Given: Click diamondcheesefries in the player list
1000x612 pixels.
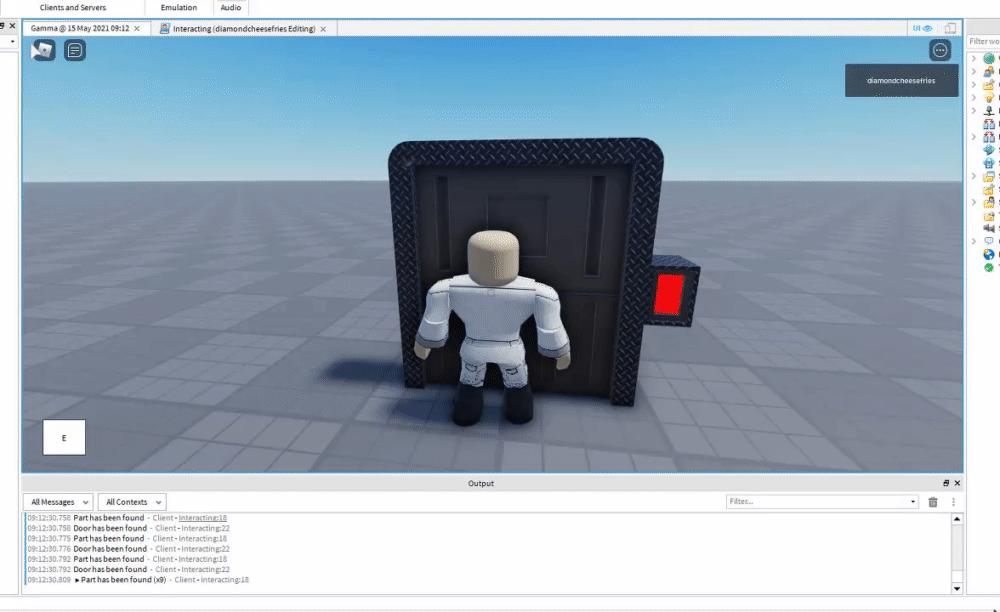Looking at the screenshot, I should coord(901,80).
